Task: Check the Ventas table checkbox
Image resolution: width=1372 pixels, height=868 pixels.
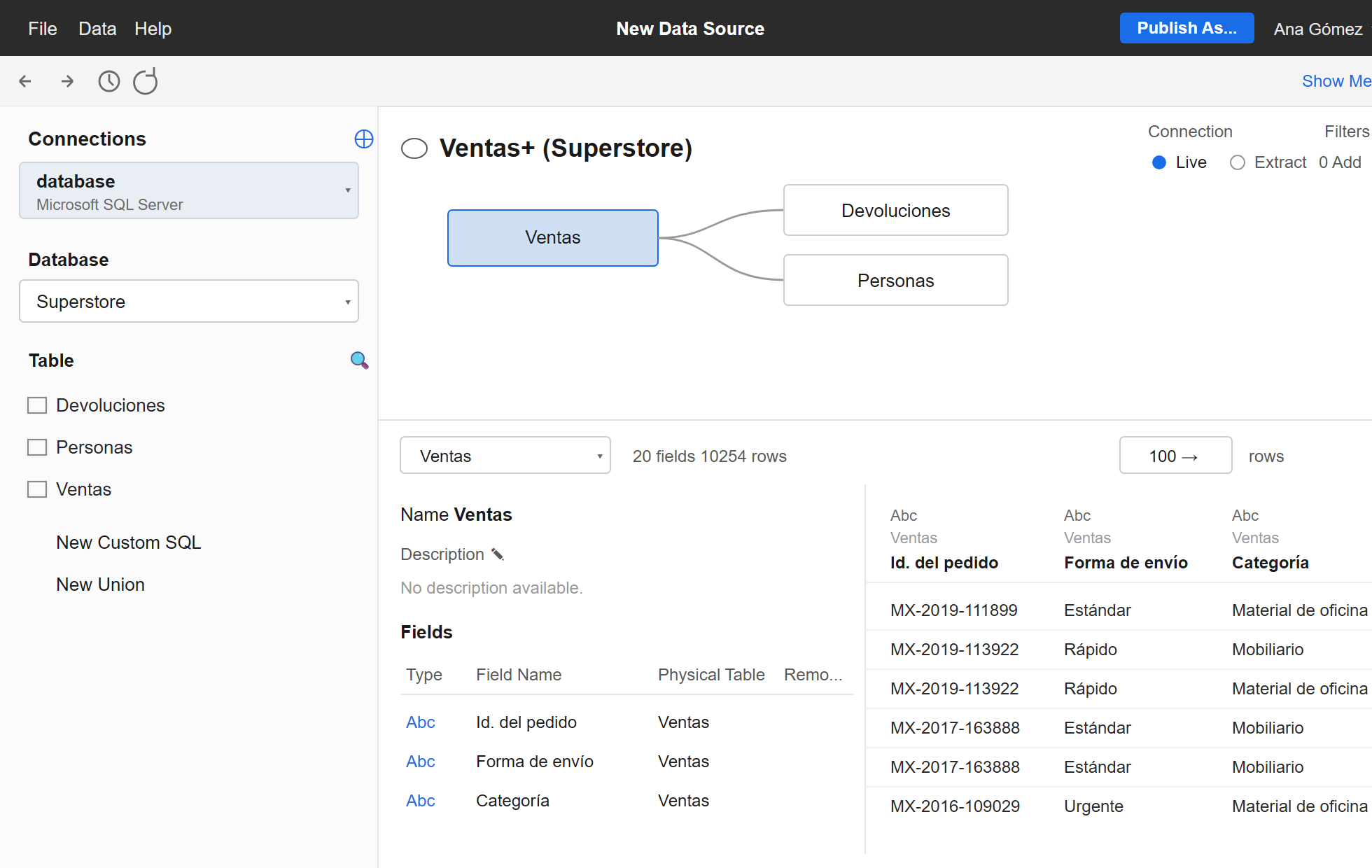Action: 37,489
